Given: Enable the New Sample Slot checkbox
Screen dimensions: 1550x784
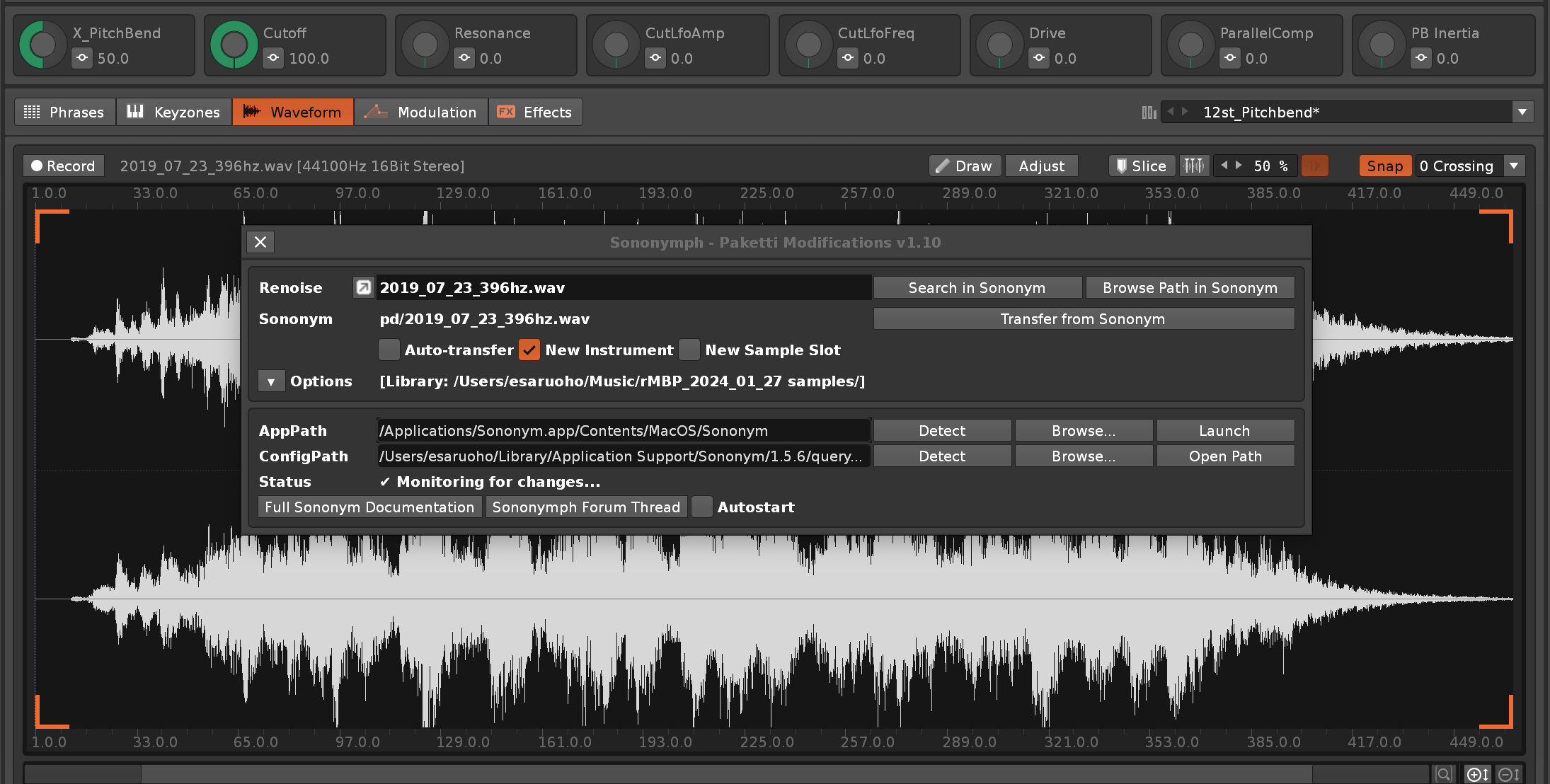Looking at the screenshot, I should [x=689, y=350].
